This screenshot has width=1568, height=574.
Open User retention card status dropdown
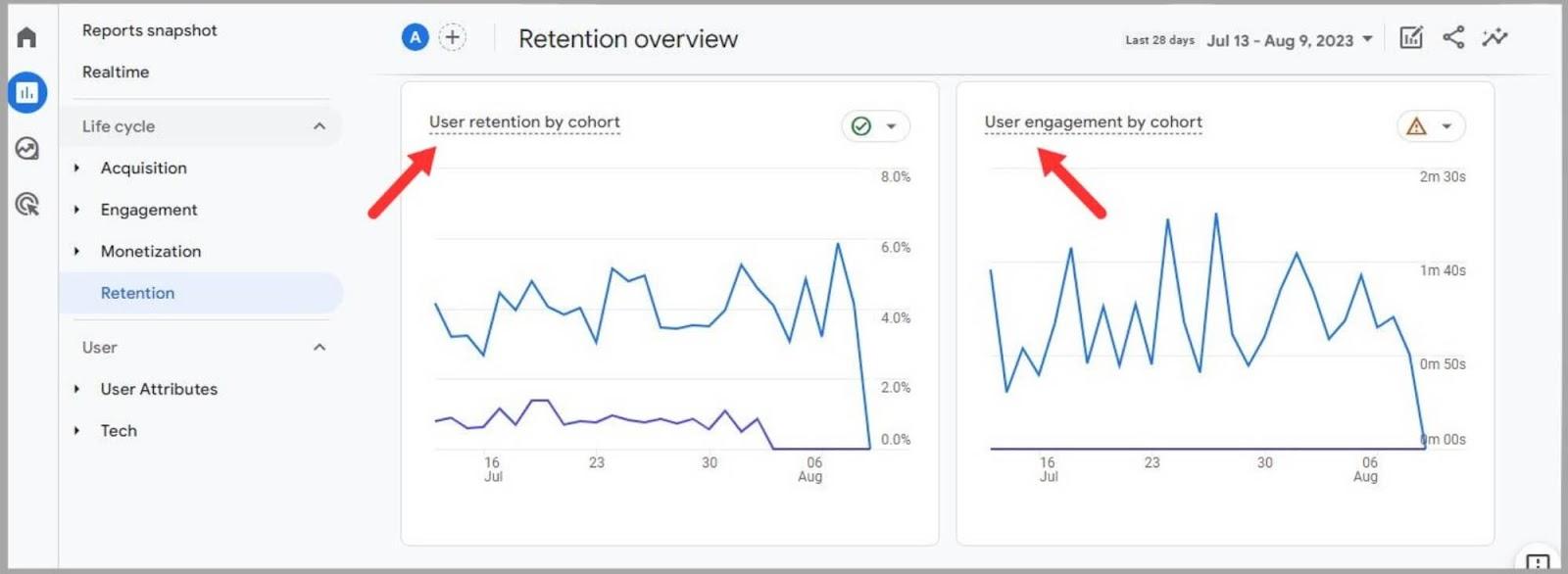pyautogui.click(x=875, y=126)
